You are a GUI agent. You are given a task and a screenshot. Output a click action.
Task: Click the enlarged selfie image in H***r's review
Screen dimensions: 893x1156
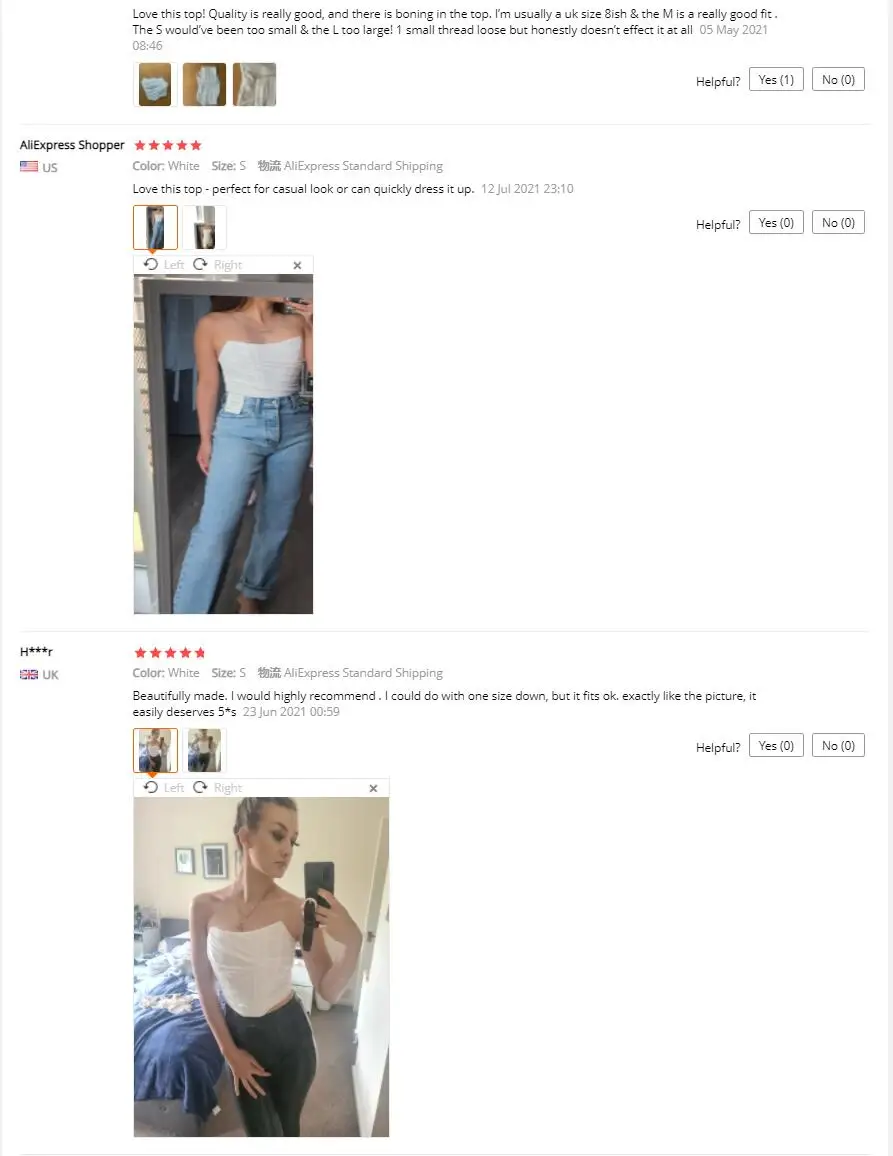coord(261,967)
